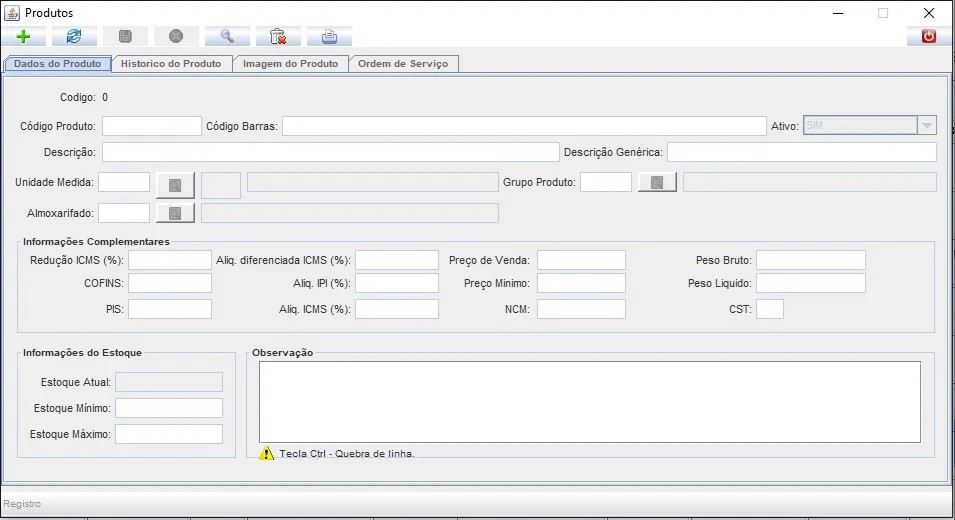This screenshot has height=520, width=955.
Task: Open lookup search for Unidade Medida
Action: click(175, 184)
